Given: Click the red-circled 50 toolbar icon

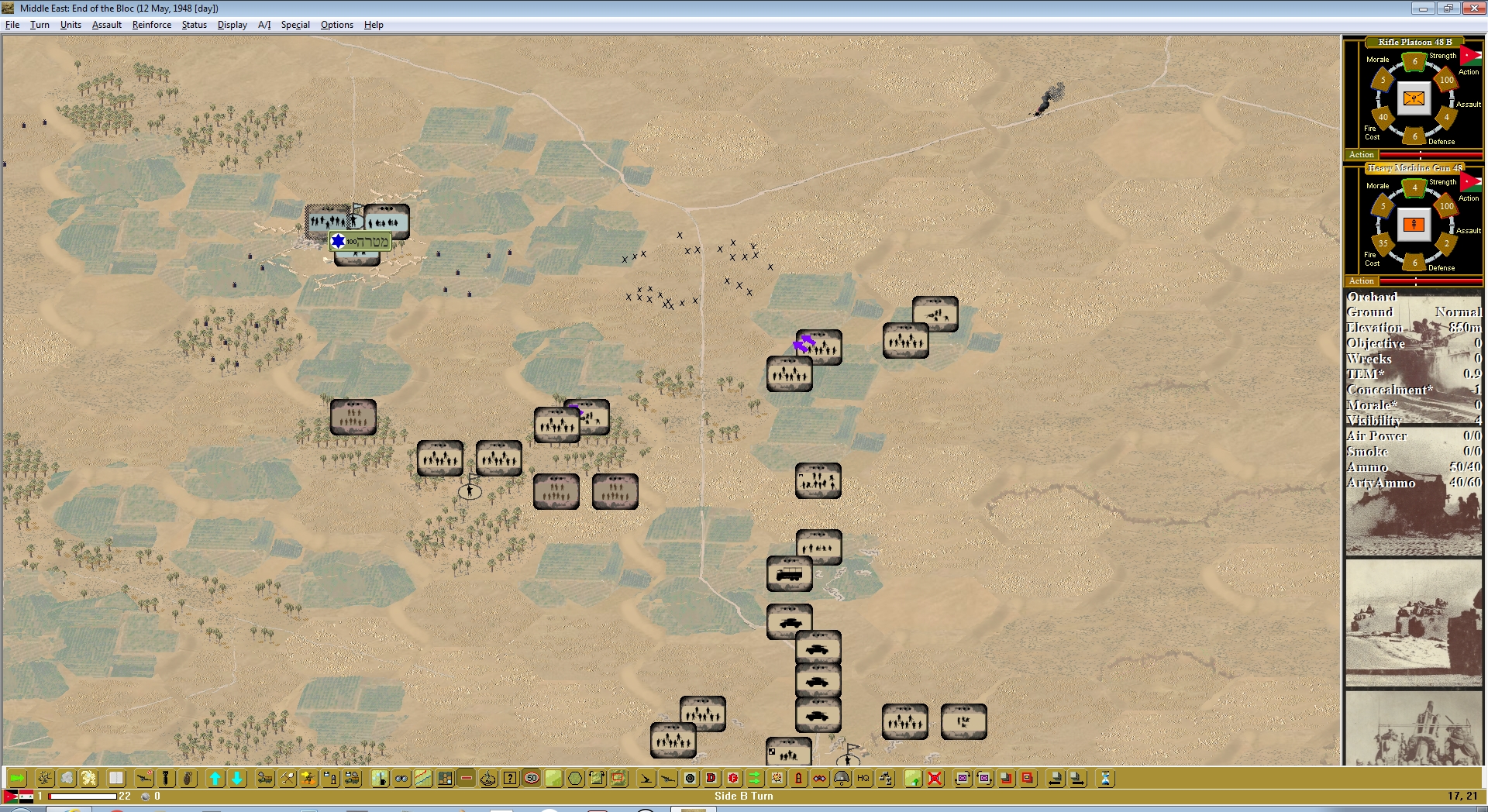Looking at the screenshot, I should pos(532,778).
